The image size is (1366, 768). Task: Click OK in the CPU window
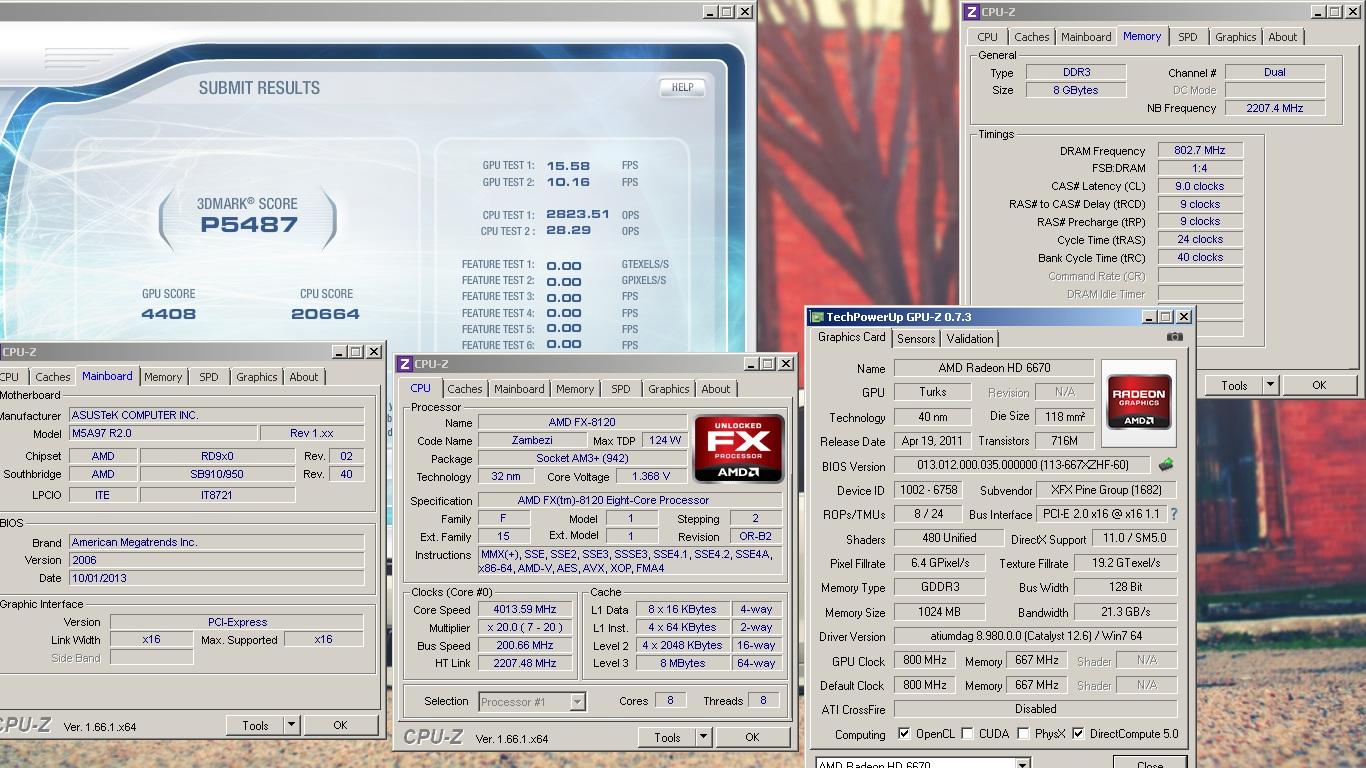click(x=752, y=737)
